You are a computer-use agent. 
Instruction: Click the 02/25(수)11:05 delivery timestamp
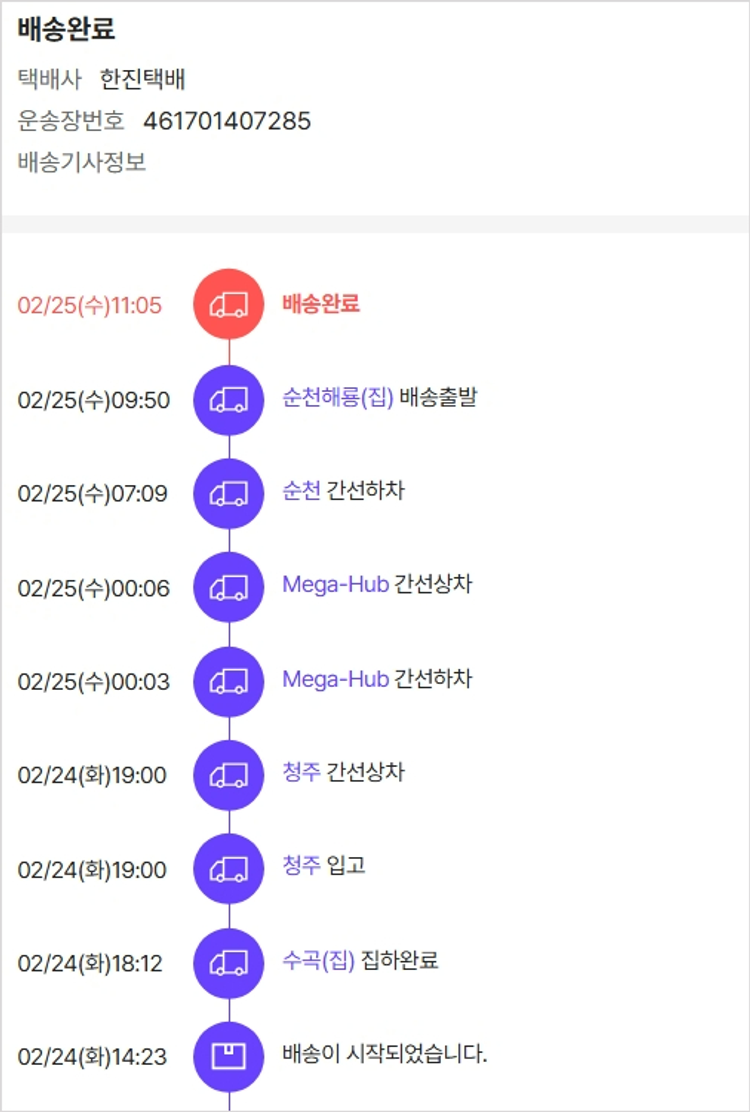pos(90,306)
